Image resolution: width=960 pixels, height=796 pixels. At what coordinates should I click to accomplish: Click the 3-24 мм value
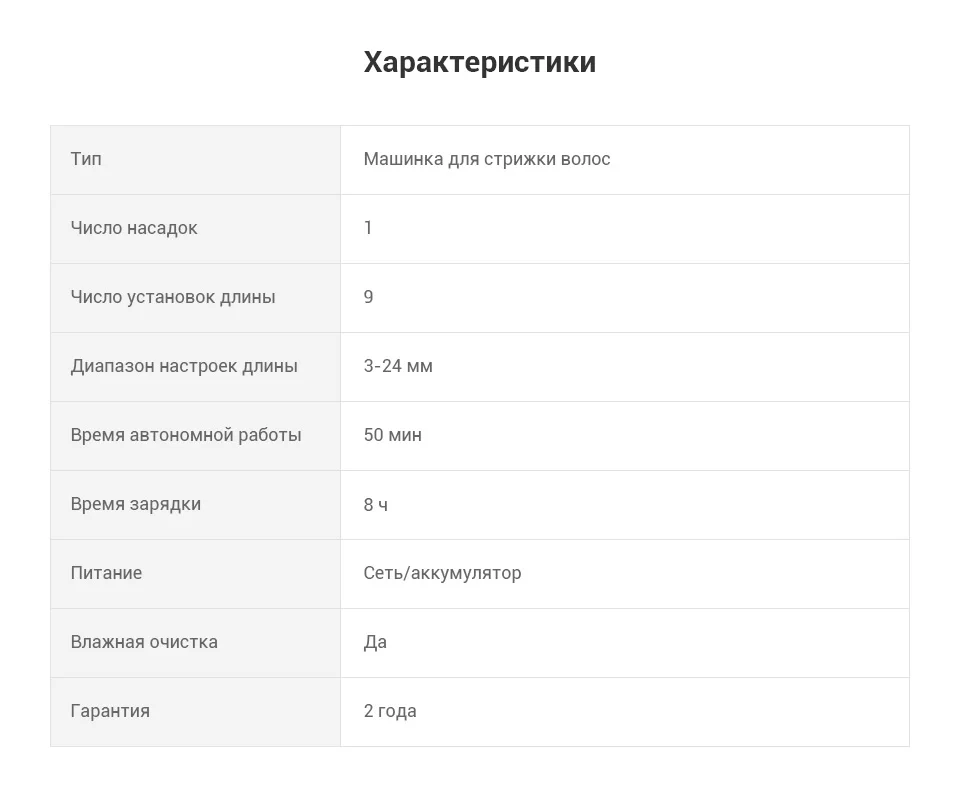398,366
